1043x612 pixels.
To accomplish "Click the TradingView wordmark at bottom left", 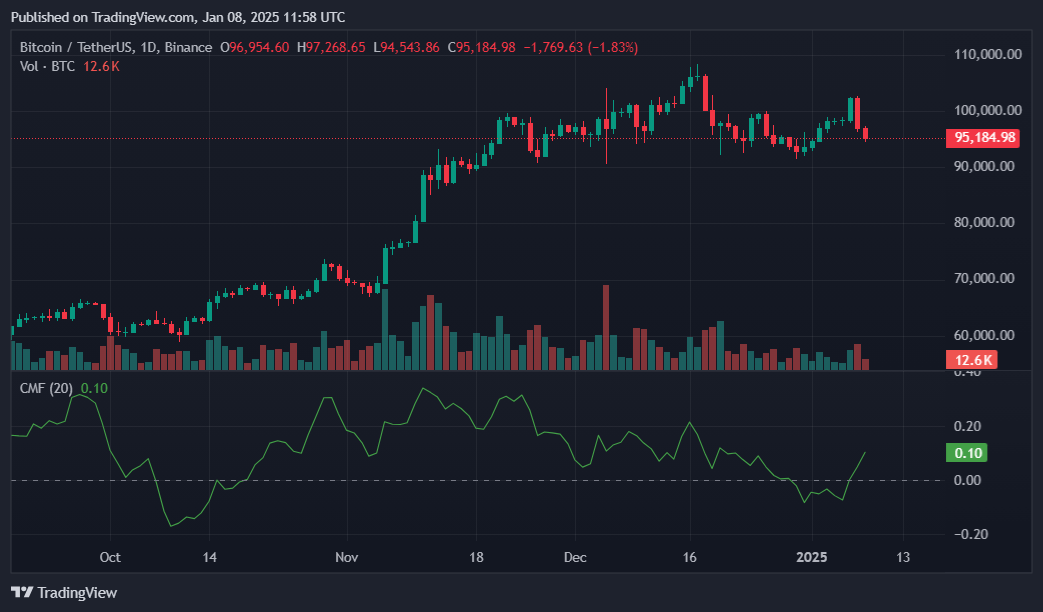I will coord(76,592).
